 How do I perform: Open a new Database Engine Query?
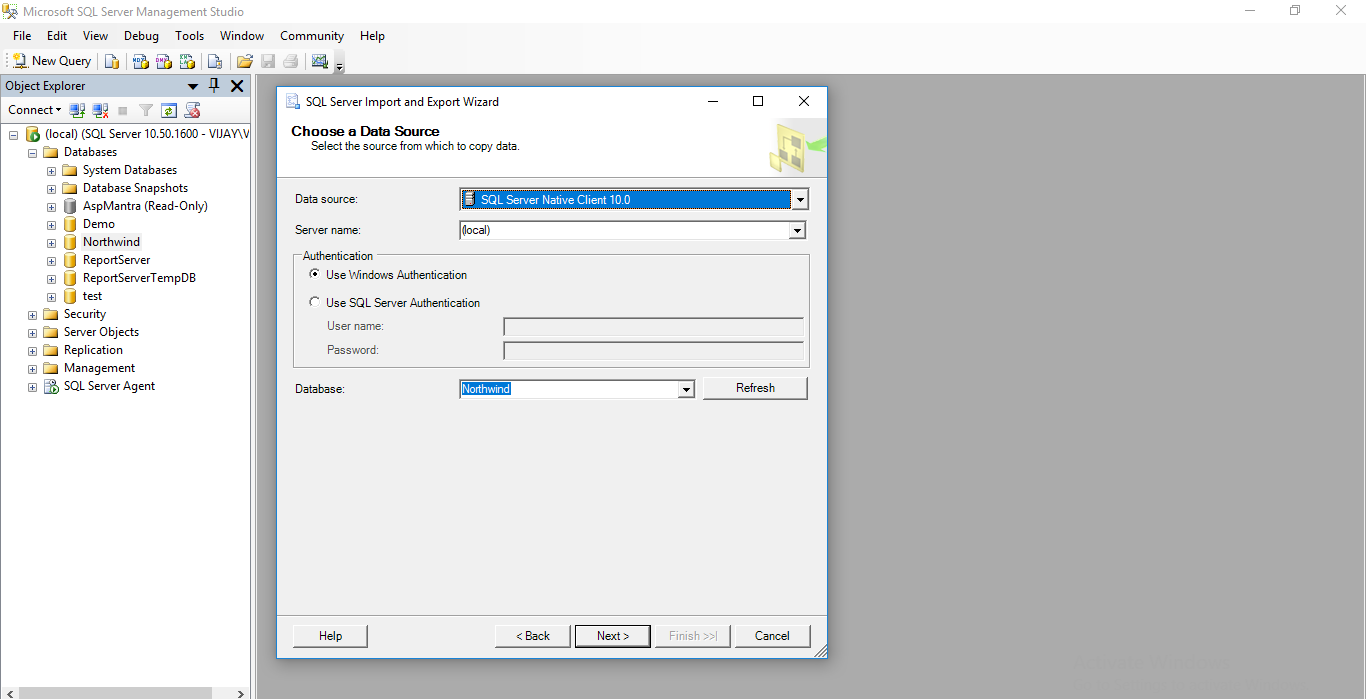(x=112, y=61)
